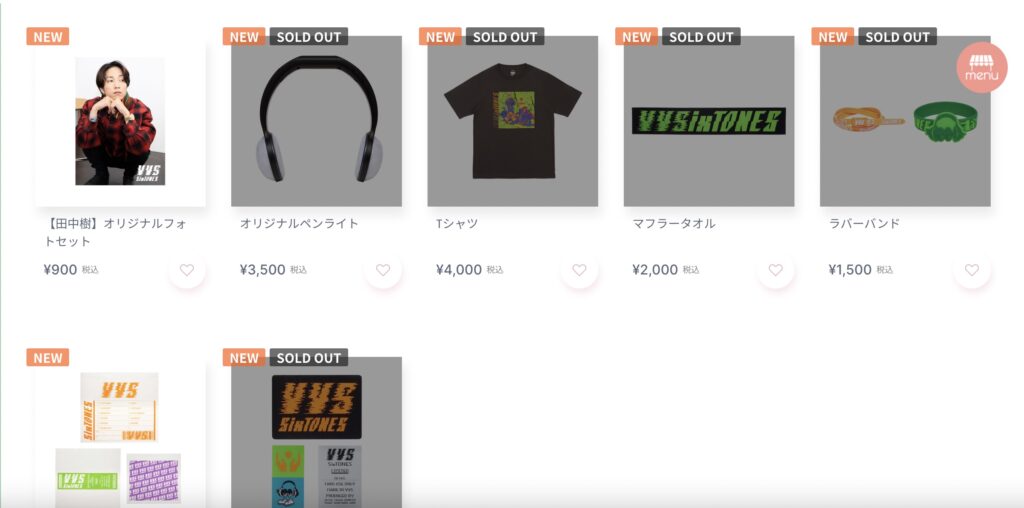
Task: Open the round pink menu button
Action: point(982,67)
